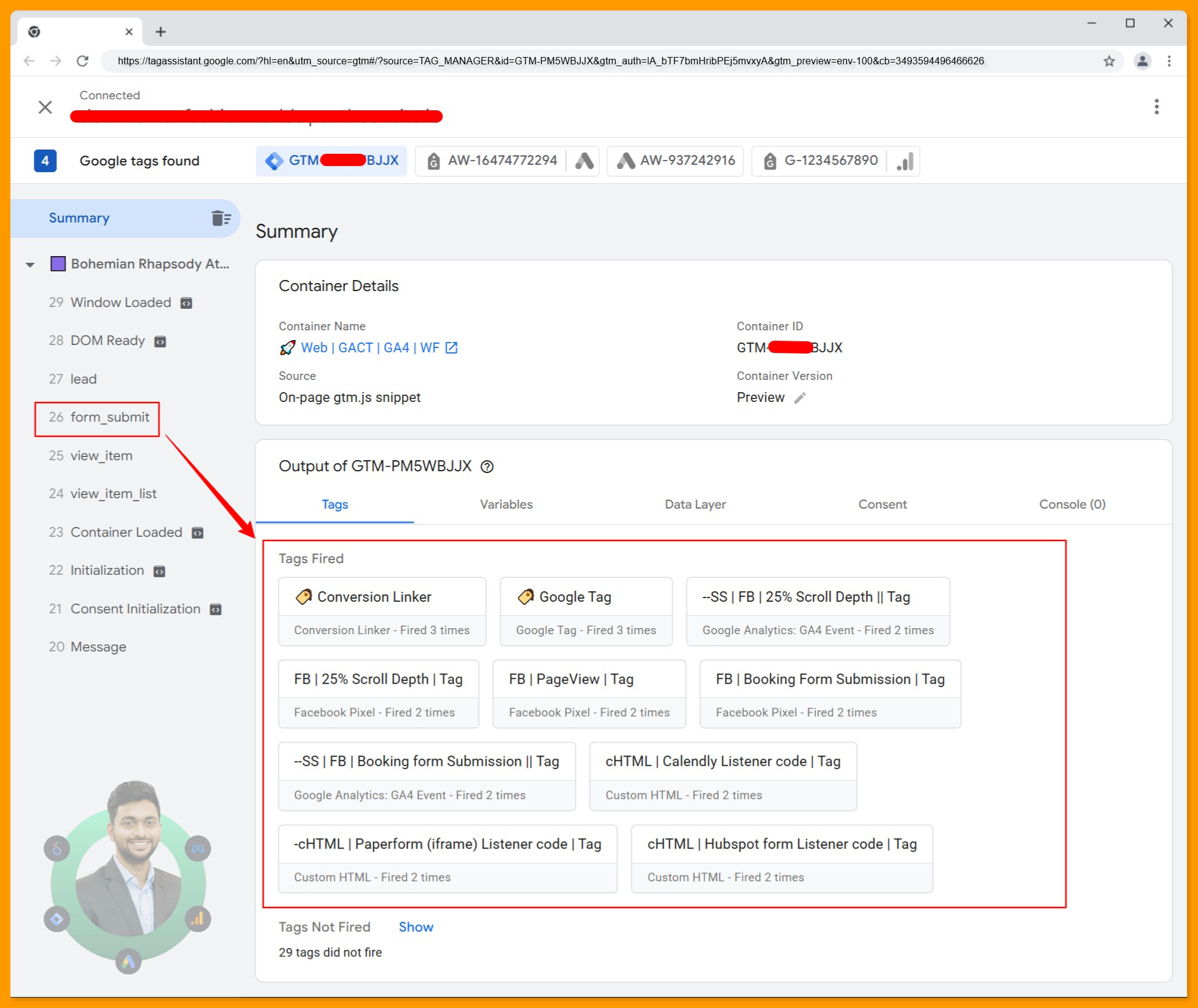The image size is (1198, 1008).
Task: Open the Tag Assistant three-dot options menu
Action: pos(1156,107)
